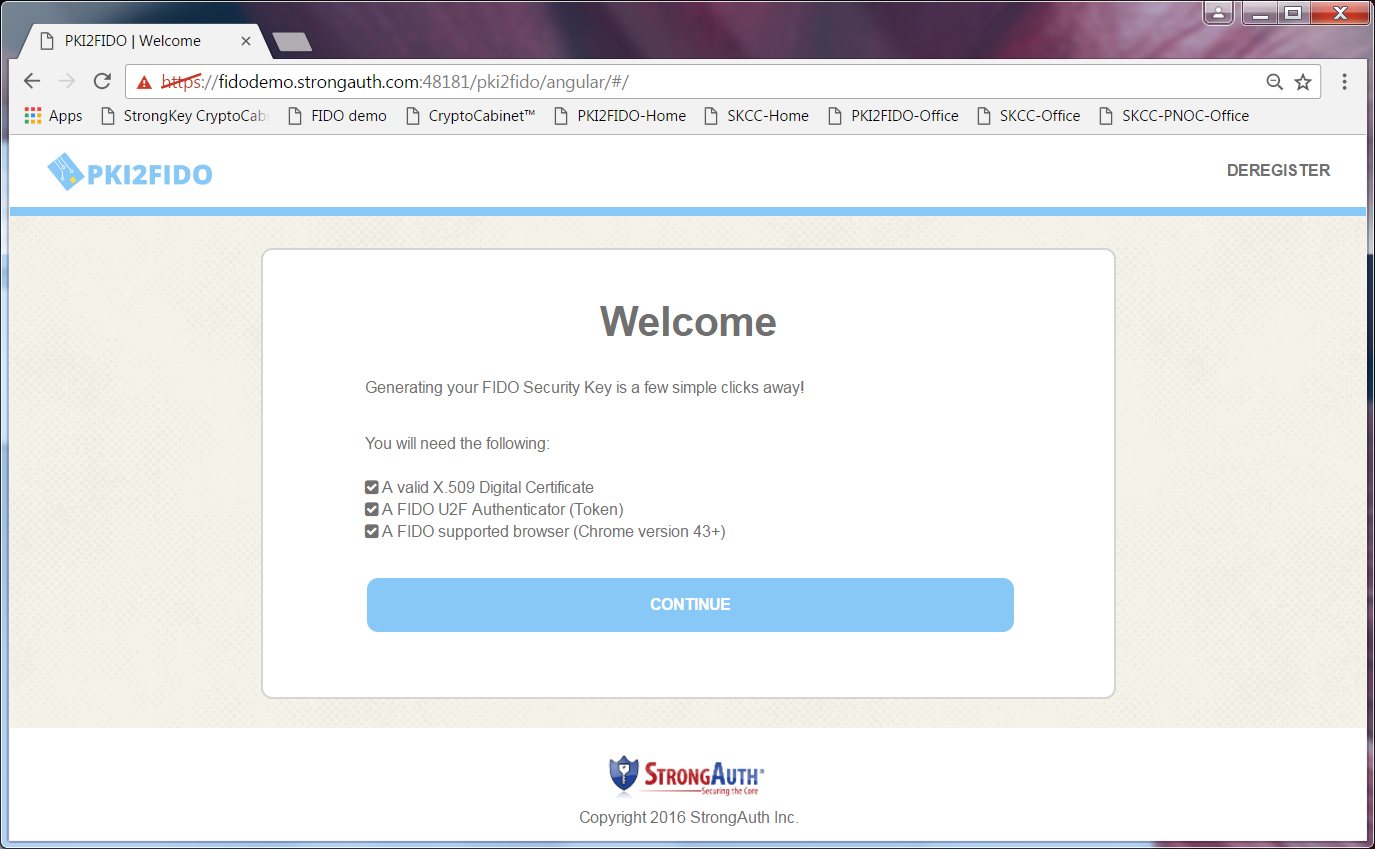The image size is (1375, 849).
Task: Click the back navigation arrow
Action: [x=31, y=81]
